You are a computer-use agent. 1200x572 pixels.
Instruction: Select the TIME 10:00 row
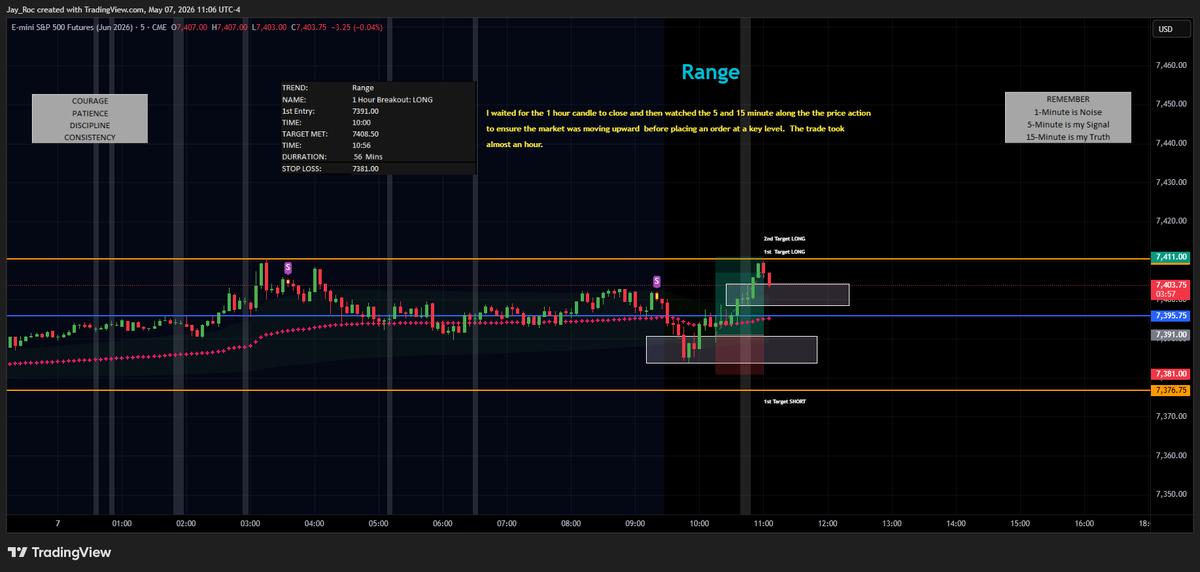(378, 122)
